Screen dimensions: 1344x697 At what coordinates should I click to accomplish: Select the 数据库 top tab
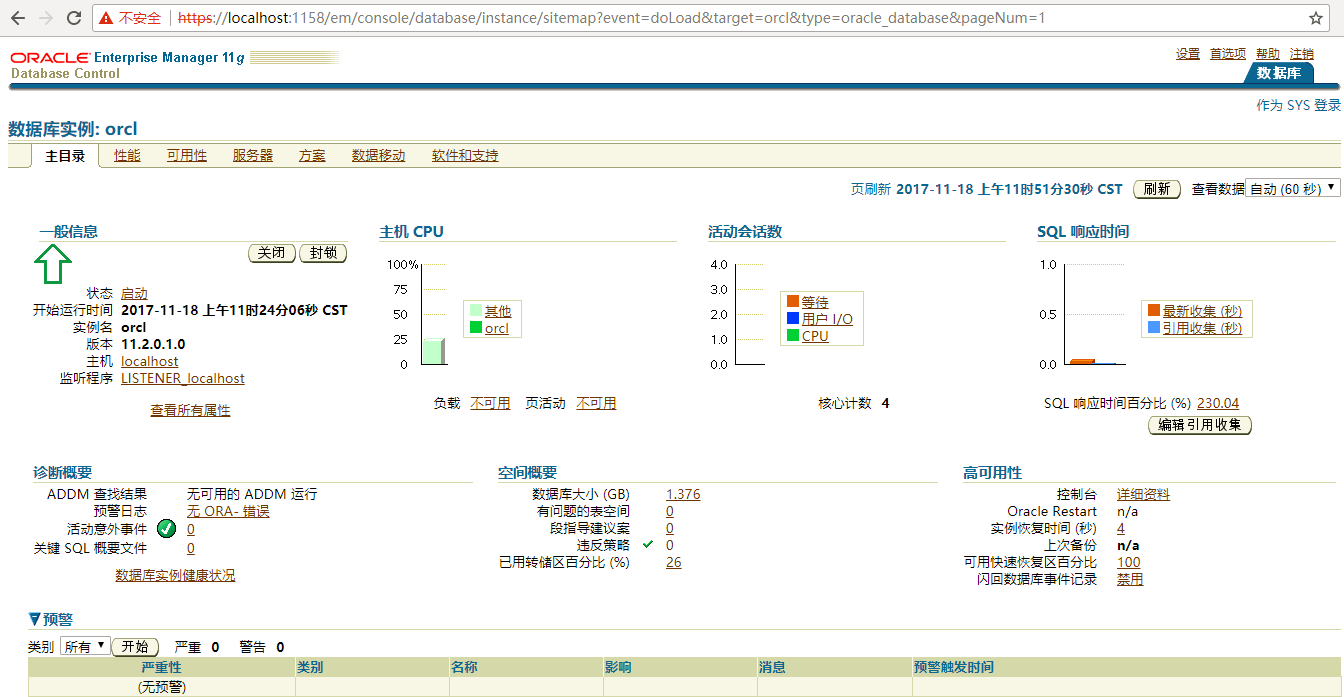(x=1279, y=73)
